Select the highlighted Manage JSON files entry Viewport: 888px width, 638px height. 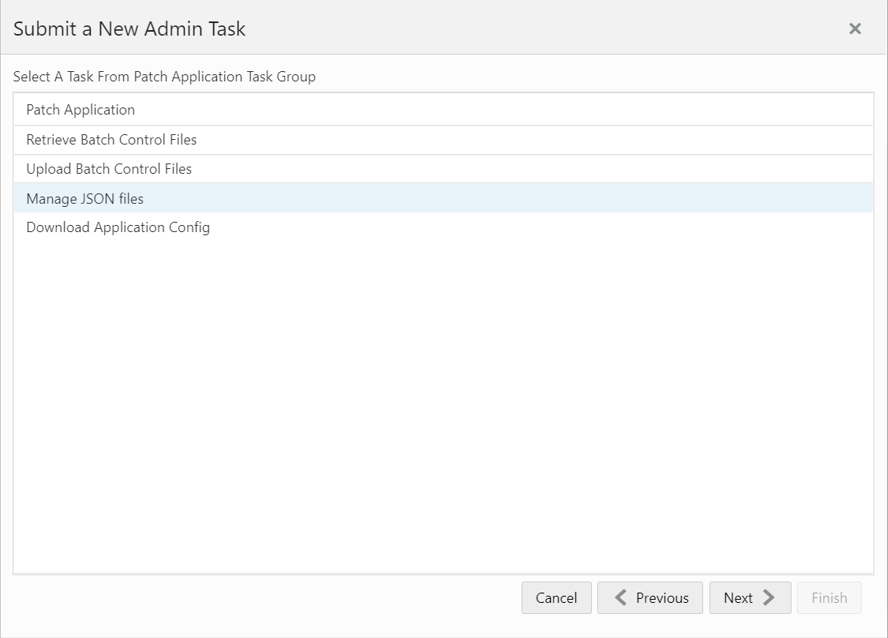tap(443, 198)
